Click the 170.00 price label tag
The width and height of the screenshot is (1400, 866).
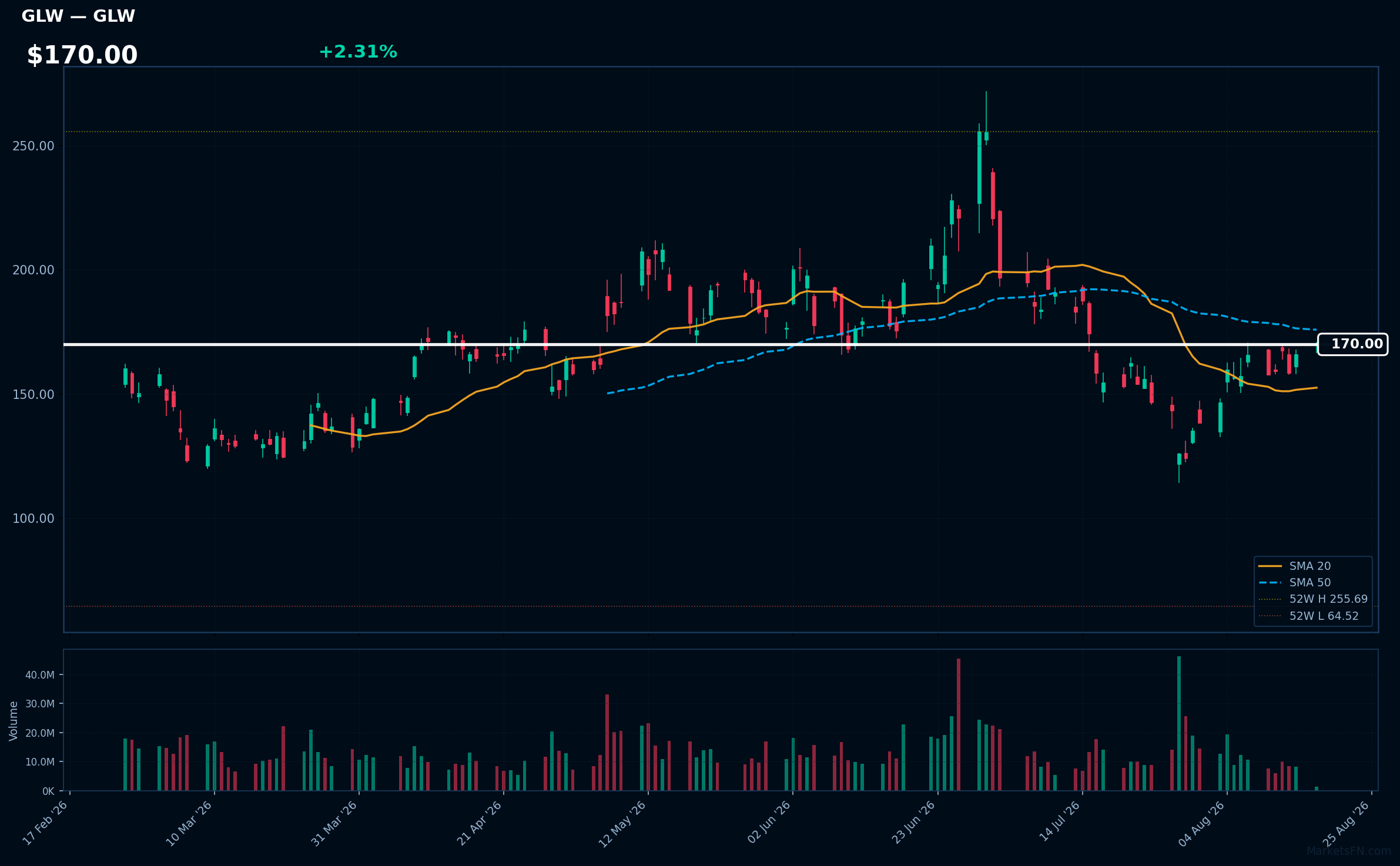[x=1352, y=344]
